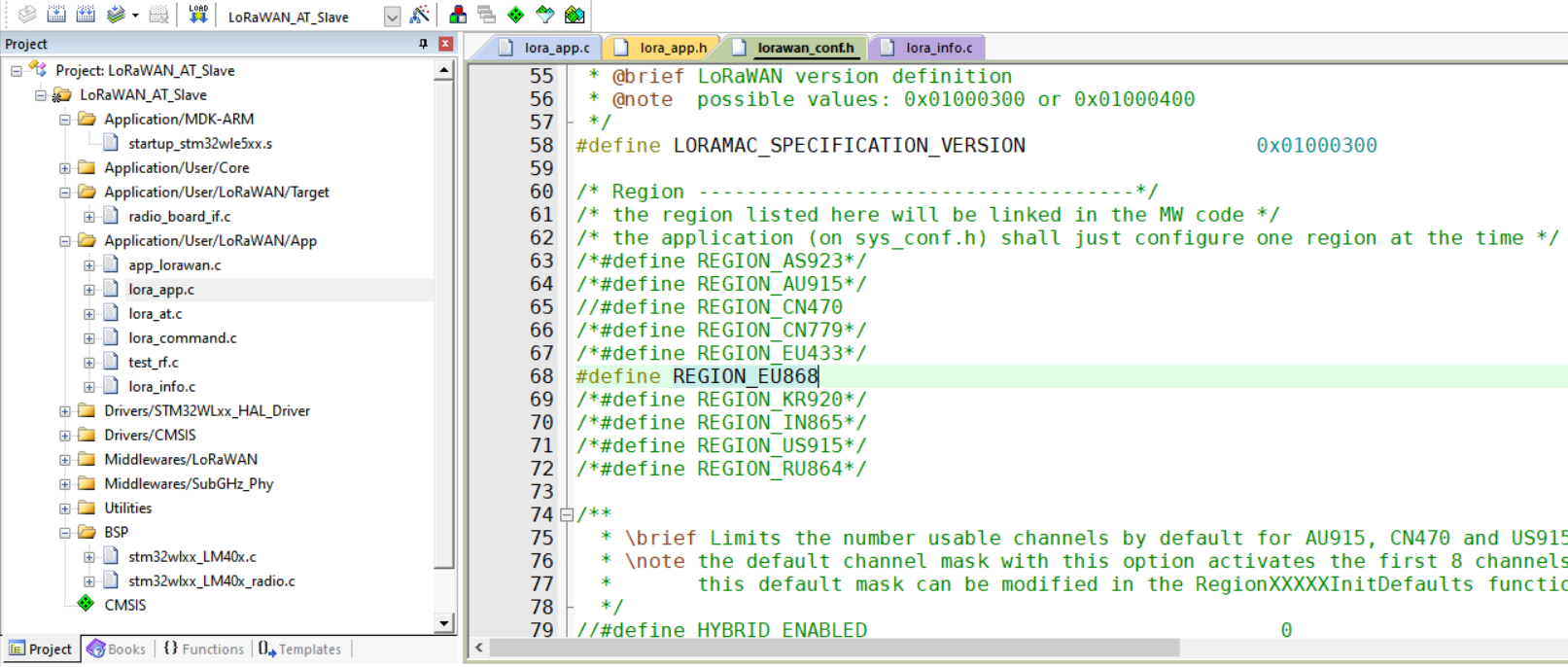This screenshot has width=1568, height=667.
Task: Select startup_stm32wle5xx.s in the project tree
Action: (199, 143)
